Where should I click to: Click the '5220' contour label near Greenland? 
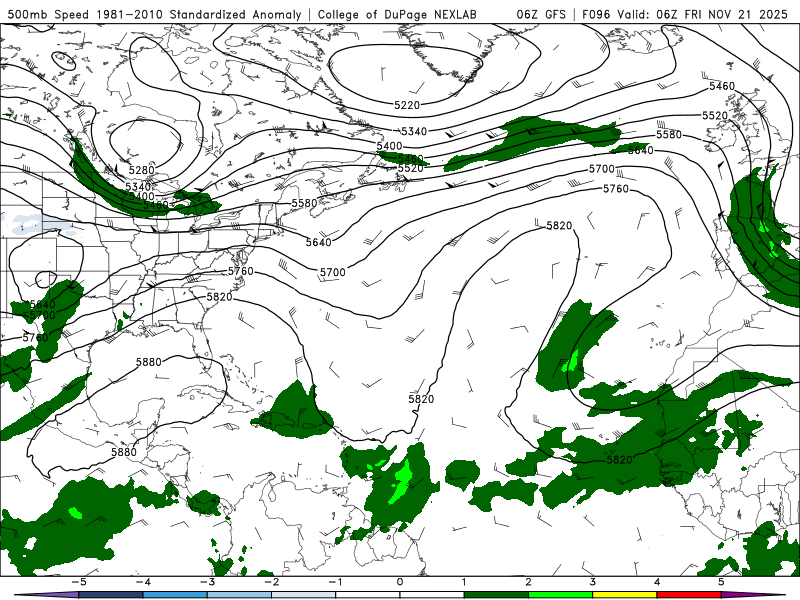[x=407, y=105]
